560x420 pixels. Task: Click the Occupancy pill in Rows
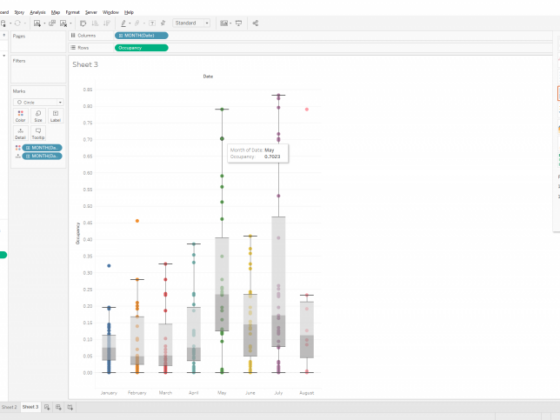pos(141,48)
